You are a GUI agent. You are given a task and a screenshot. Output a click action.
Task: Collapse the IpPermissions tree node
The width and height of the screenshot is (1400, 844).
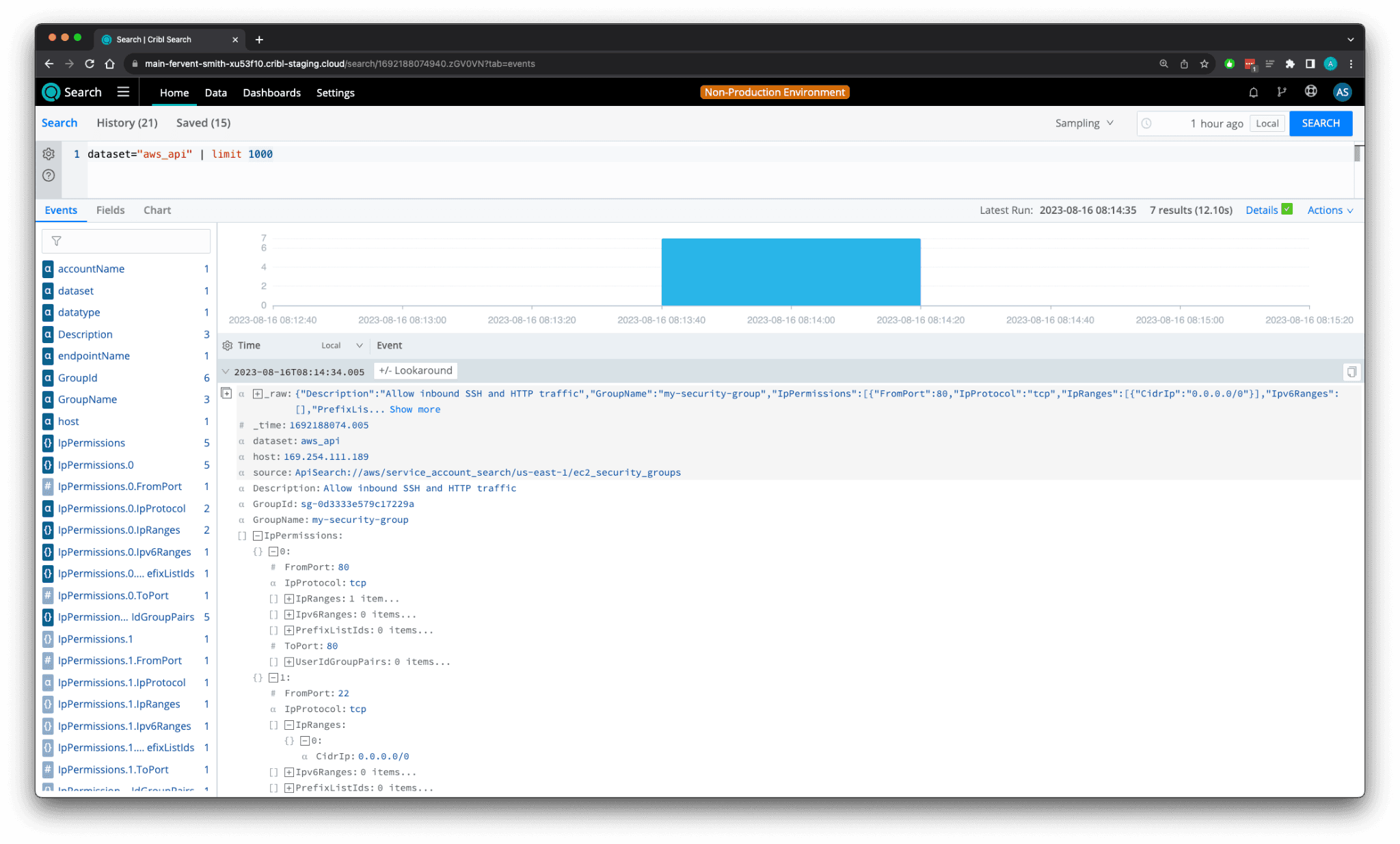click(258, 536)
